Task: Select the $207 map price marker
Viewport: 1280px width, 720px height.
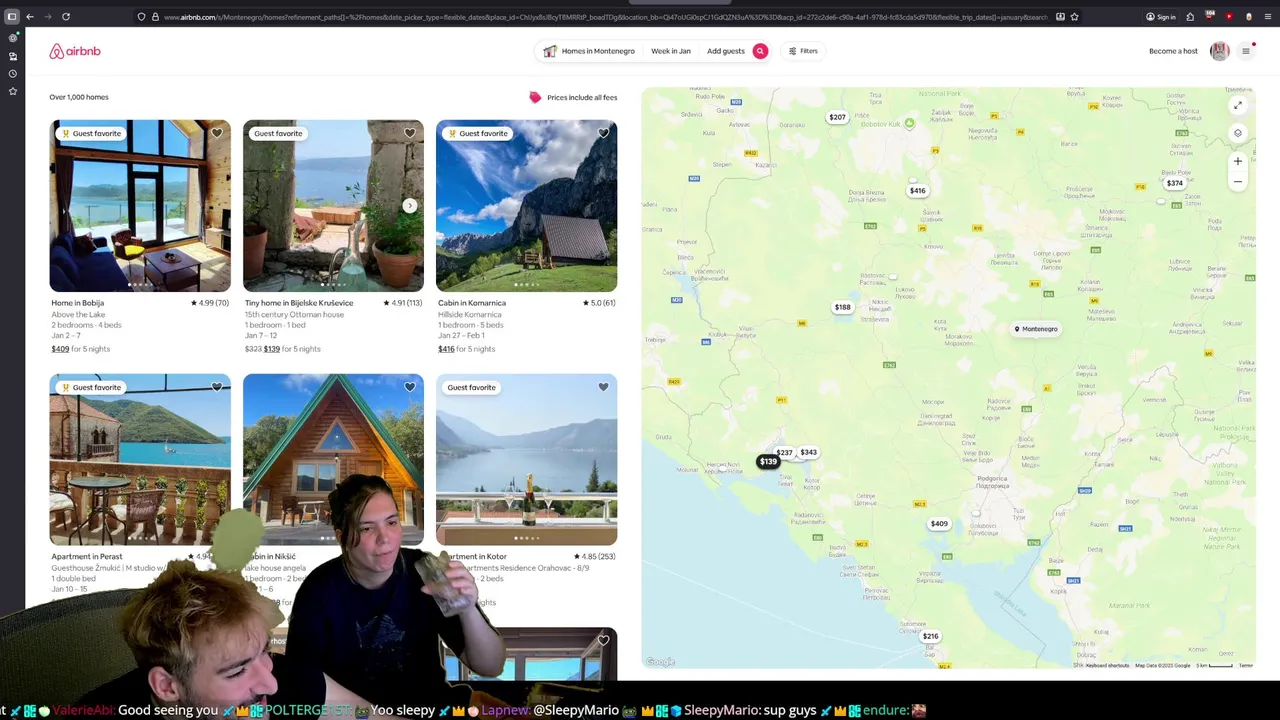Action: 837,117
